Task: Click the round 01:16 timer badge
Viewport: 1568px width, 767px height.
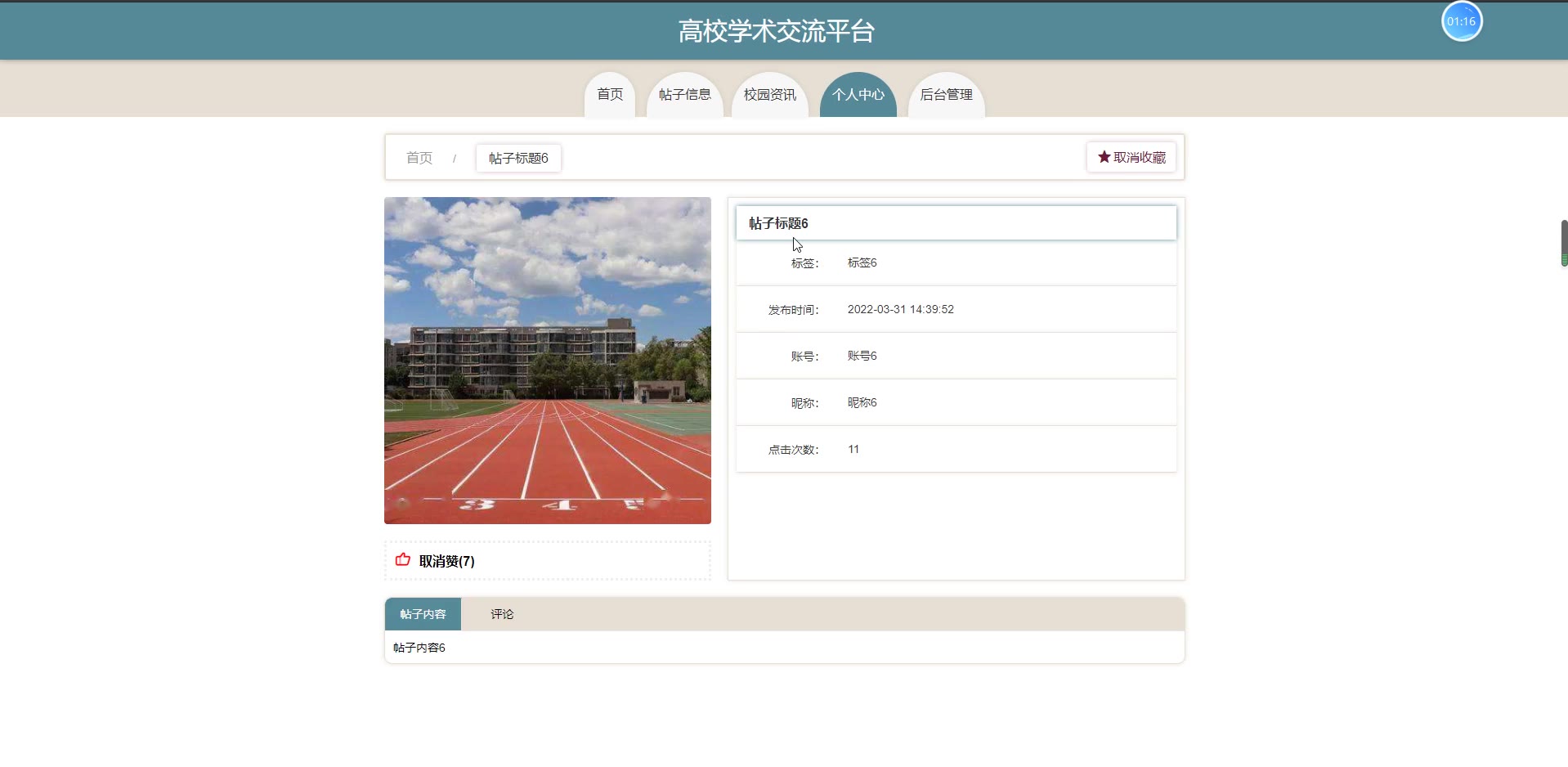Action: tap(1461, 21)
